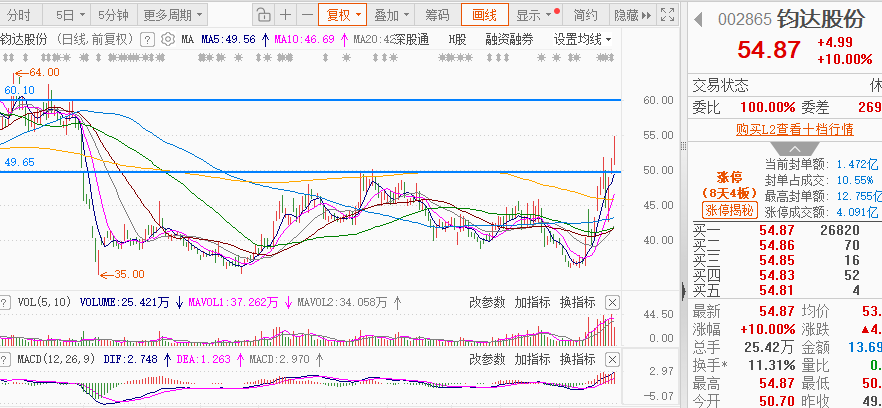Toggle 复权 adjustment mode
This screenshot has height=408, width=882.
coord(343,15)
